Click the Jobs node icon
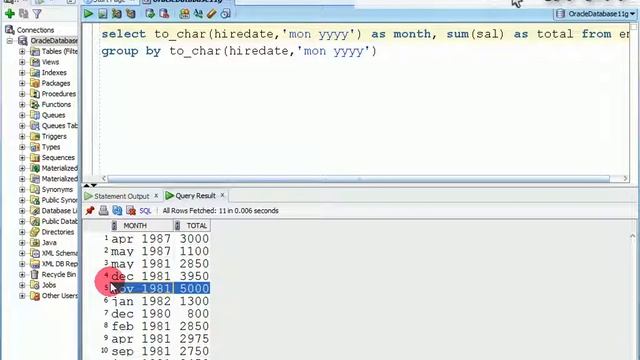This screenshot has height=360, width=640. [35, 285]
